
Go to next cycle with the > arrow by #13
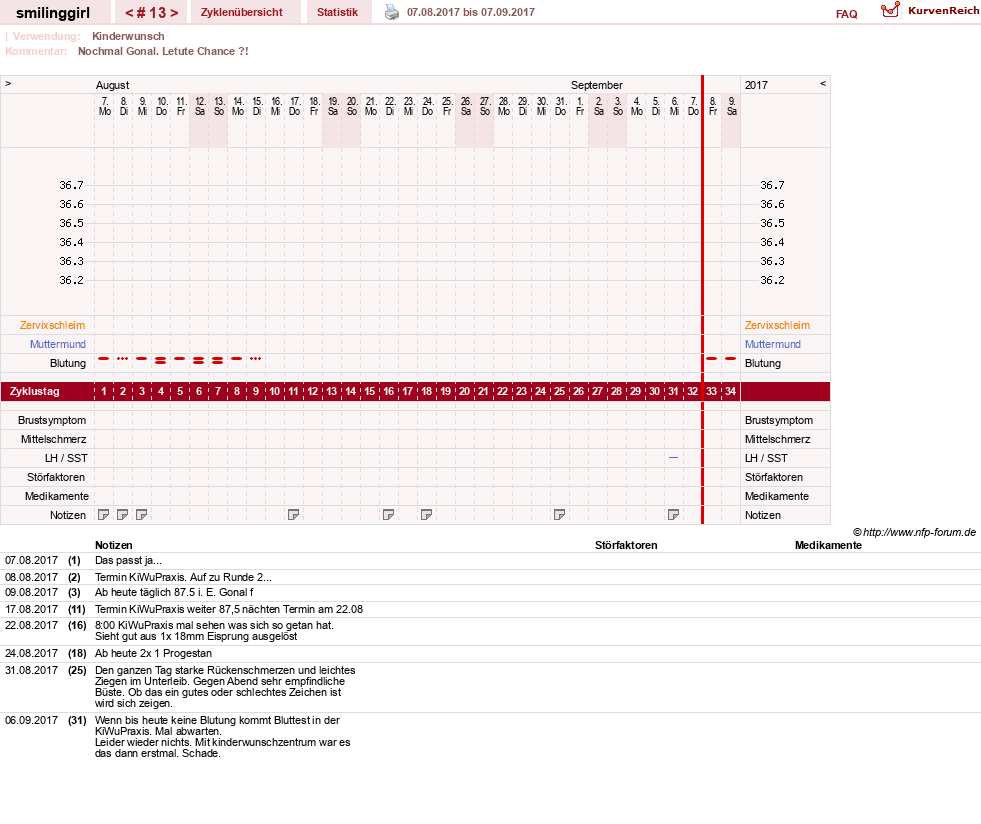(x=175, y=13)
